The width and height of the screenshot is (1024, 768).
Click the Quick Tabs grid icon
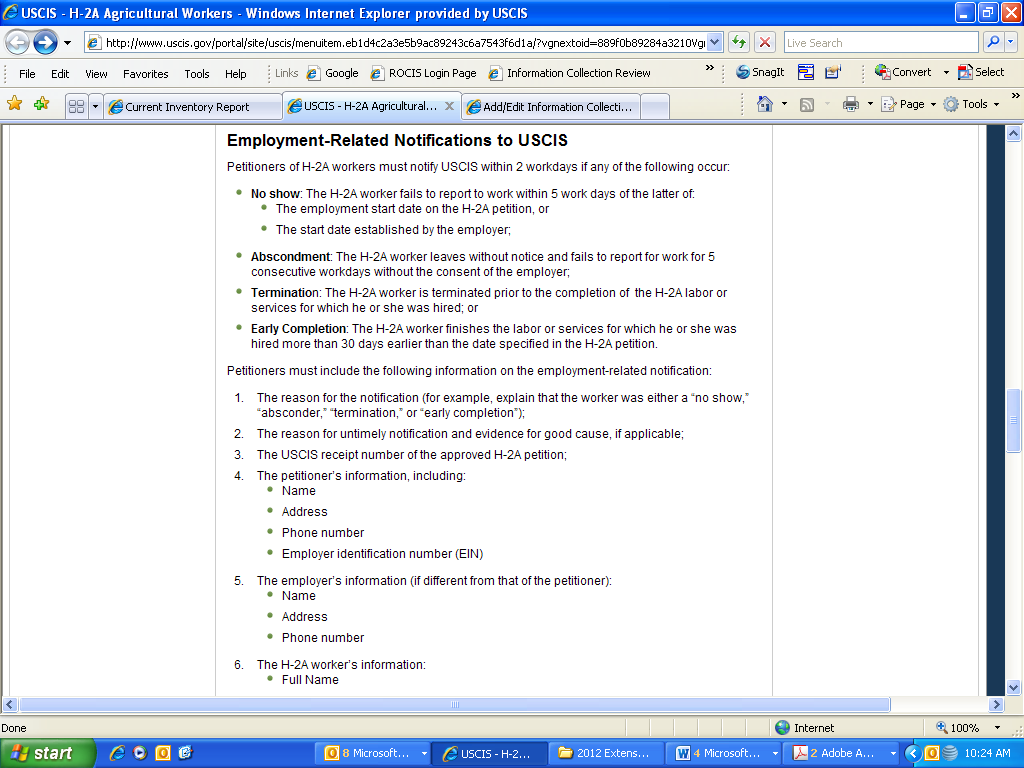76,106
